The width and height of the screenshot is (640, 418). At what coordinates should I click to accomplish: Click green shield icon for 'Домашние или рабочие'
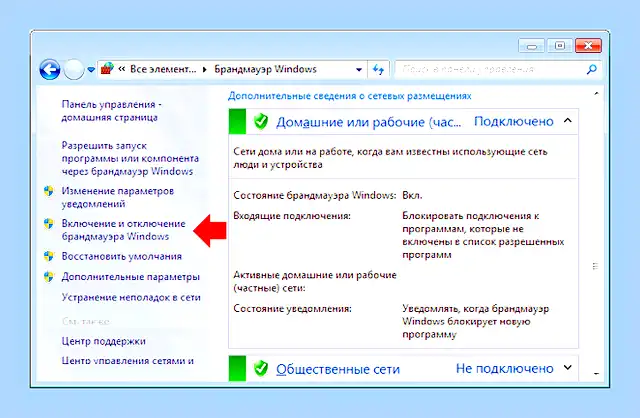[x=260, y=122]
